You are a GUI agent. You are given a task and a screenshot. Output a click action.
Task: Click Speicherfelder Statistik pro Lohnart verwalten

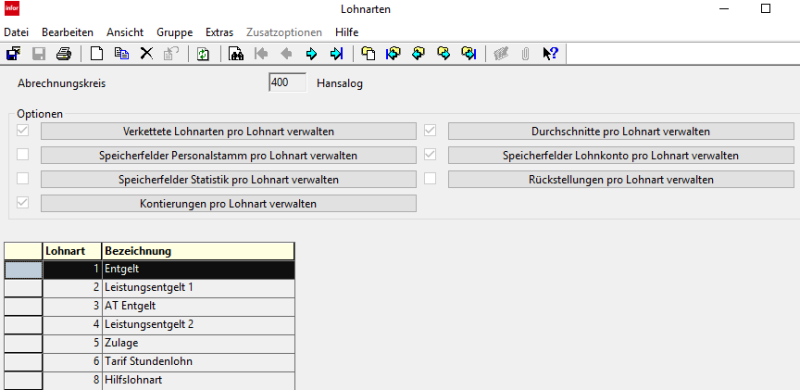(229, 179)
